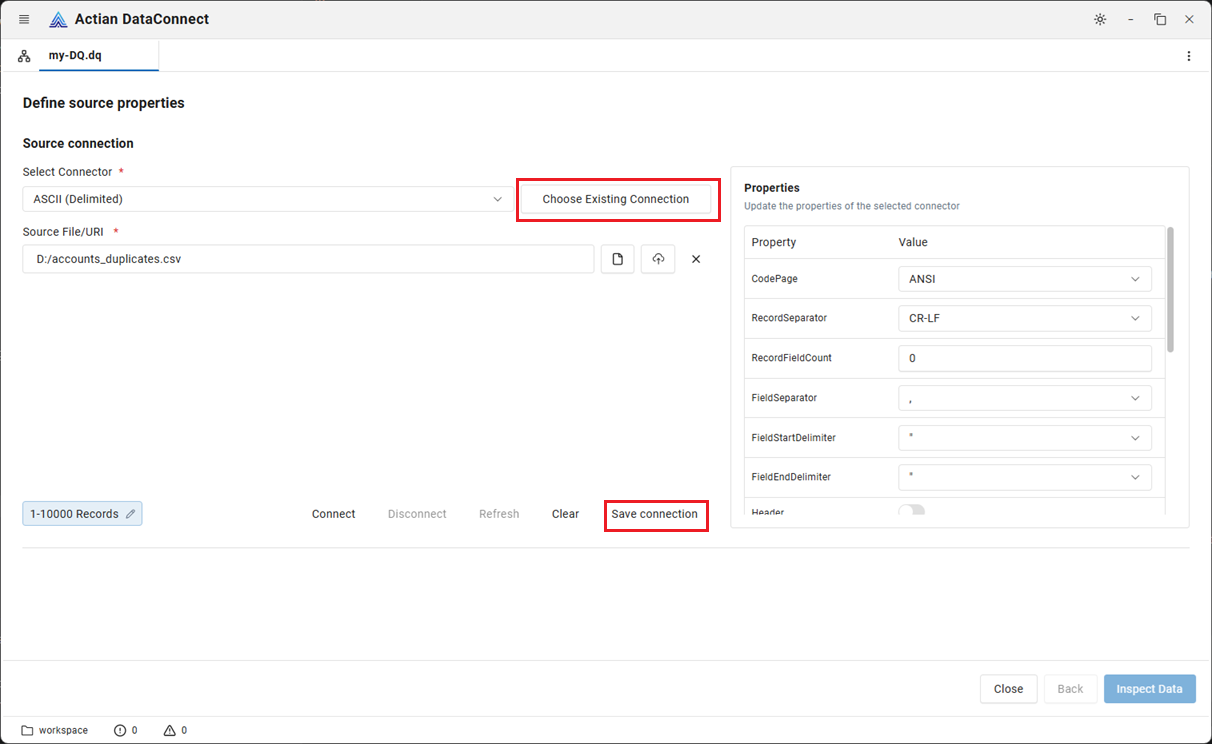Open the workspace folder icon

point(27,730)
